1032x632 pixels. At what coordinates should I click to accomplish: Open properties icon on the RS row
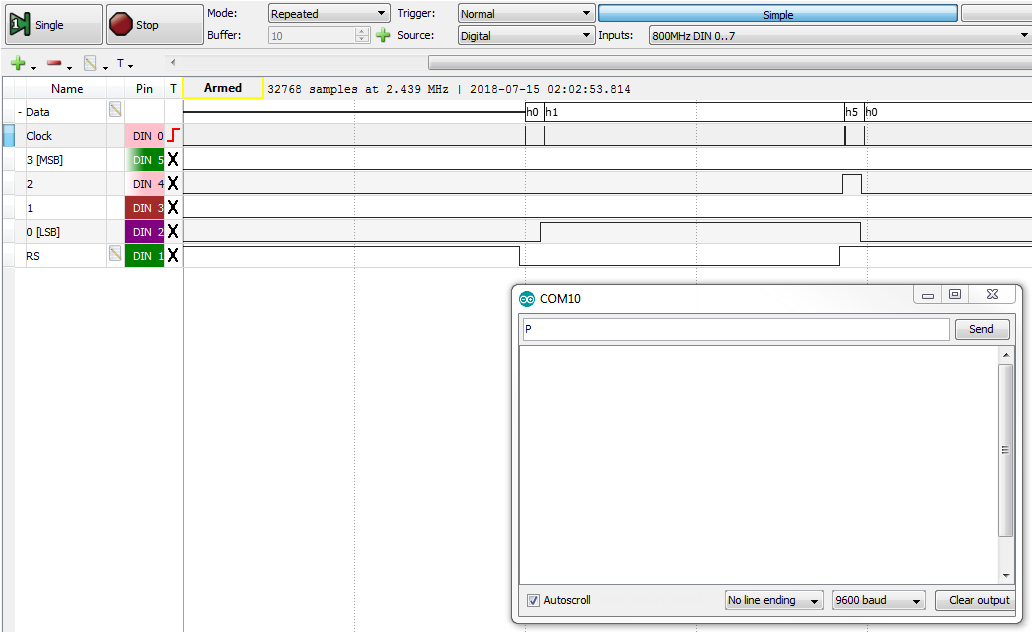[115, 253]
